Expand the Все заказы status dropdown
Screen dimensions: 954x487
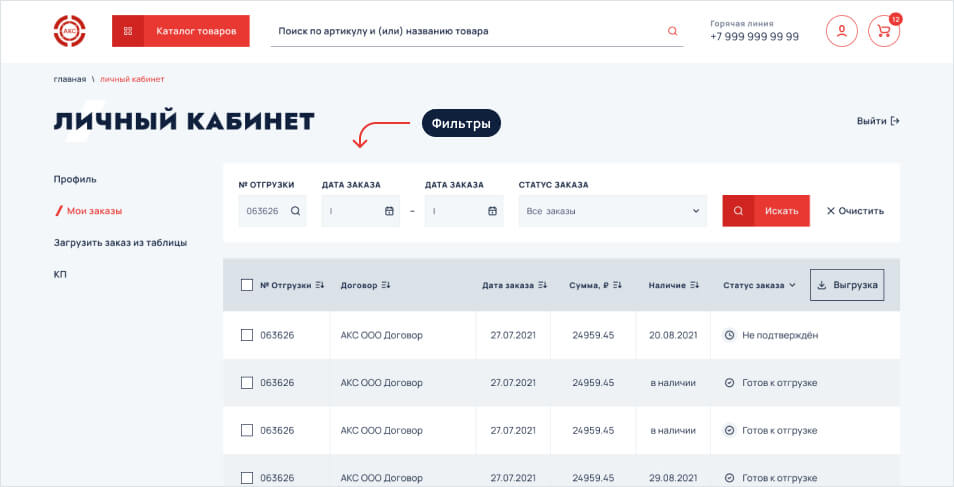point(610,211)
